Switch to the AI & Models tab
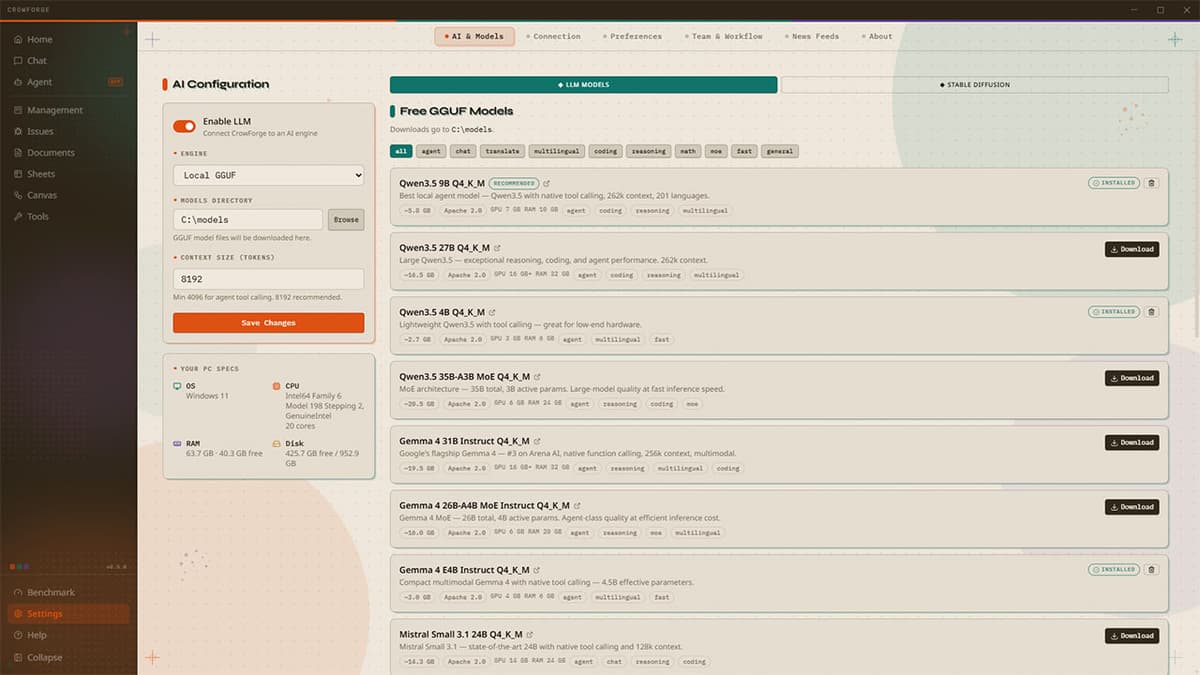The image size is (1200, 675). [475, 36]
